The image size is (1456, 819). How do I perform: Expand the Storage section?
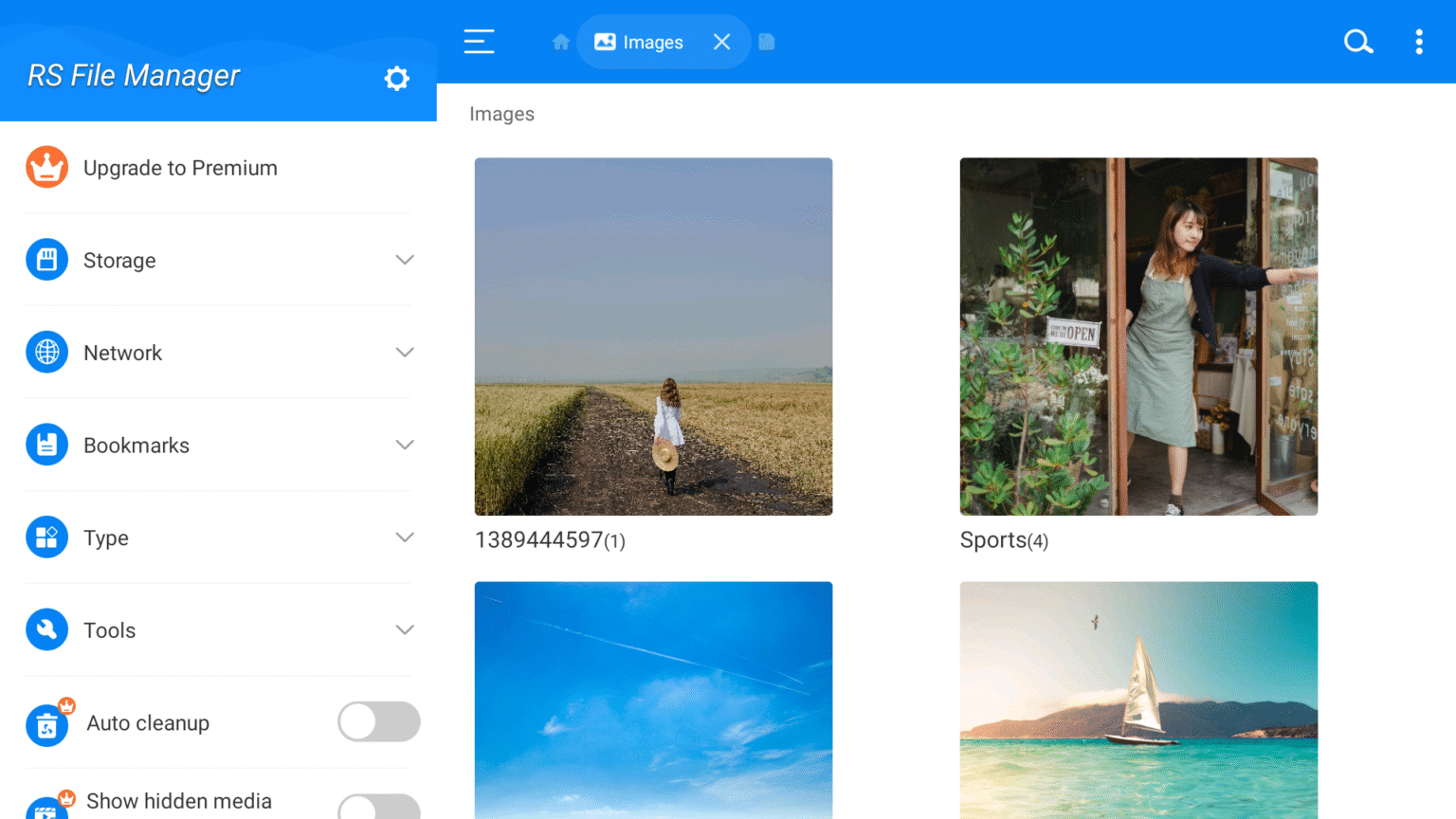pos(405,259)
